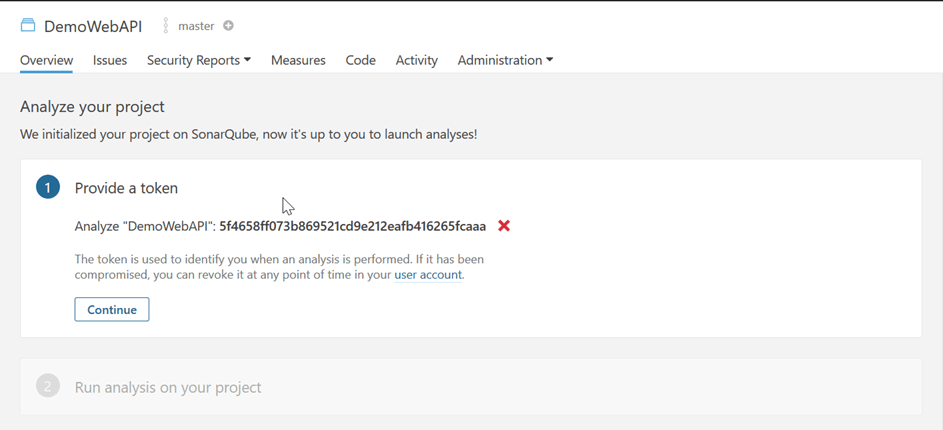Viewport: 943px width, 430px height.
Task: Click the generated token string
Action: pyautogui.click(x=352, y=226)
